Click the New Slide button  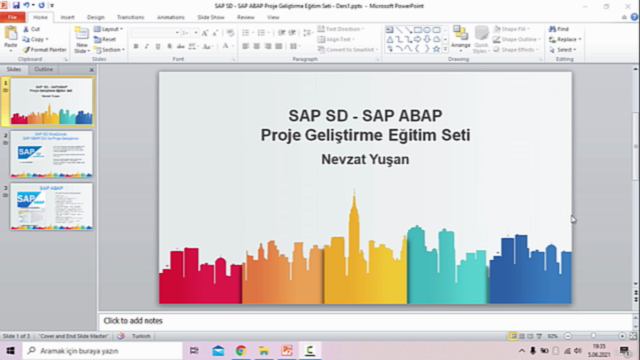click(x=82, y=40)
